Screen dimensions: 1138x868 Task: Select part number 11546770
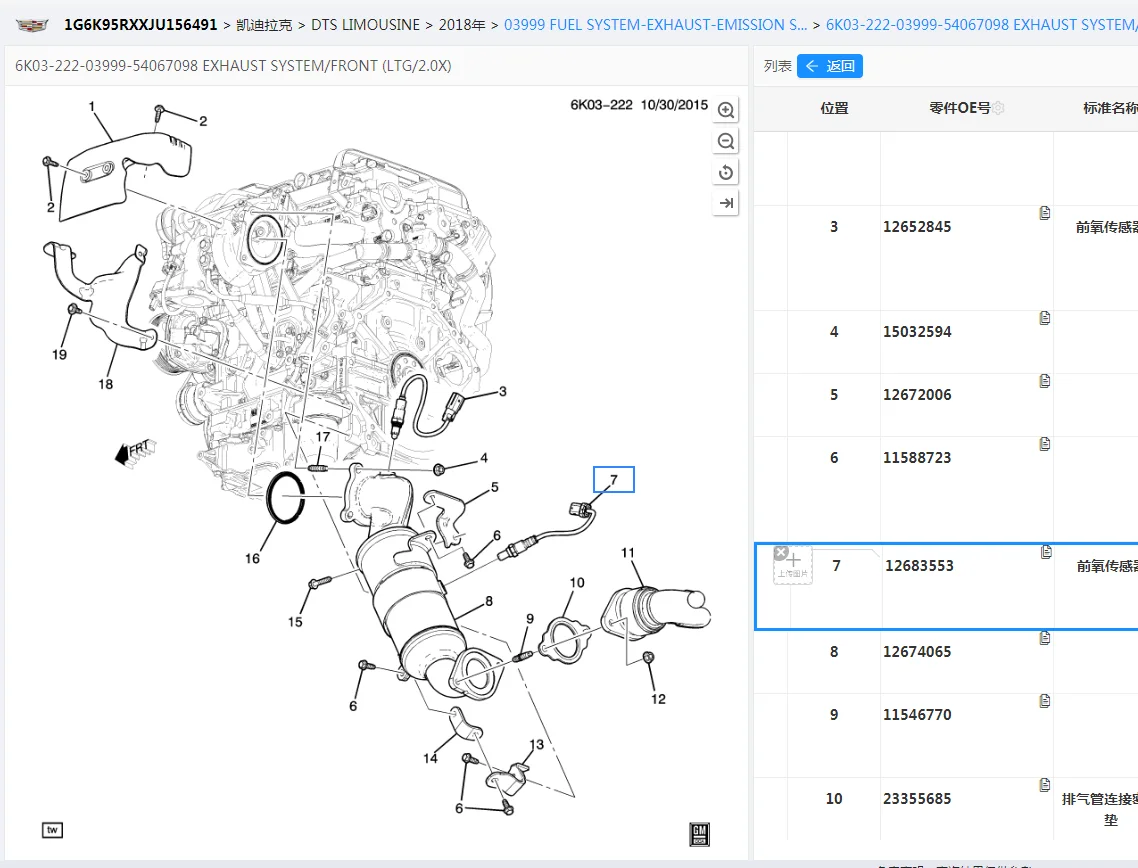coord(917,715)
